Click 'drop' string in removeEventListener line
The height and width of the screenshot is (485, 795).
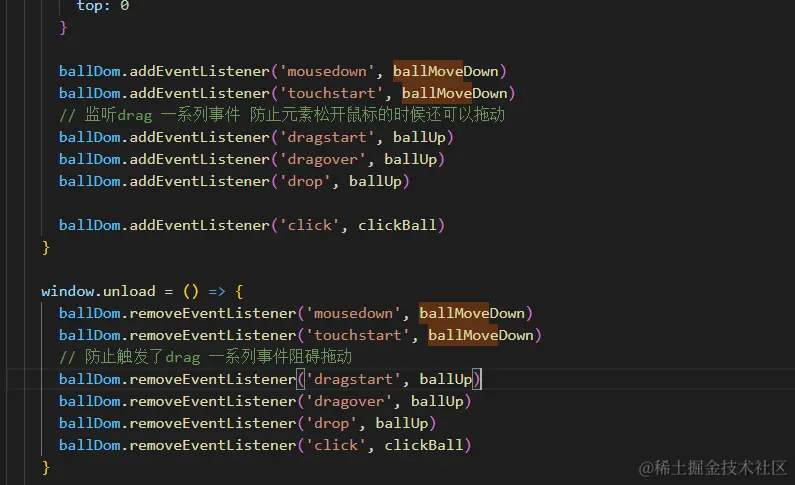coord(332,423)
